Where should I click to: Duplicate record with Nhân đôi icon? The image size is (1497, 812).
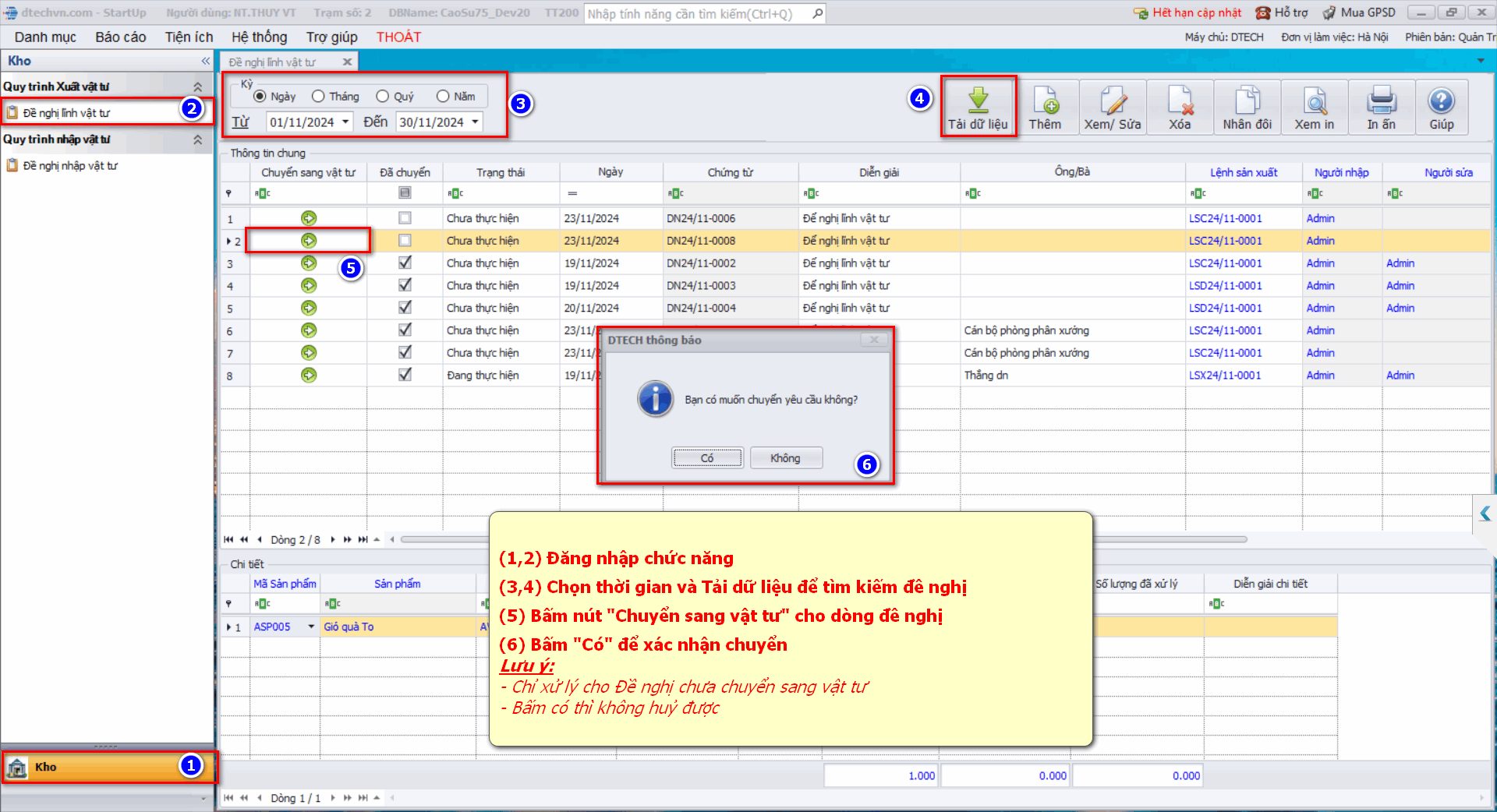1247,101
